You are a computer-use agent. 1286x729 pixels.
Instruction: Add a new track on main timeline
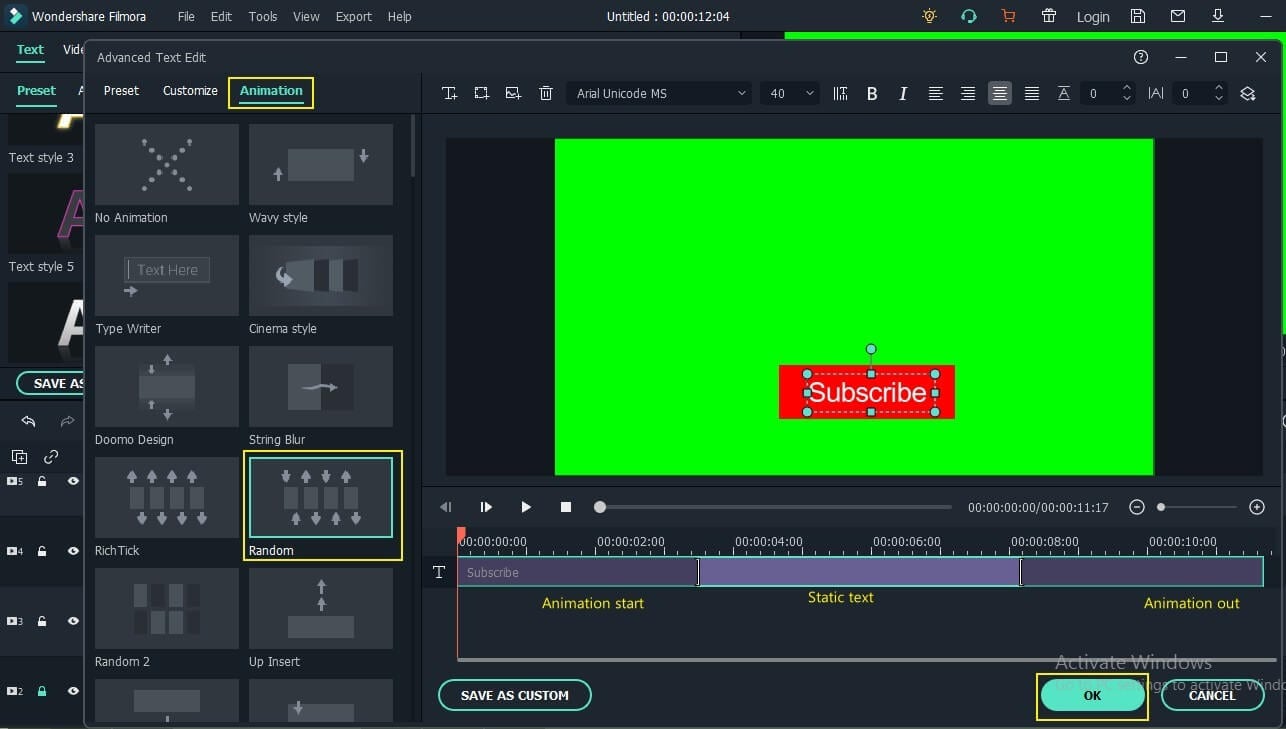[19, 457]
